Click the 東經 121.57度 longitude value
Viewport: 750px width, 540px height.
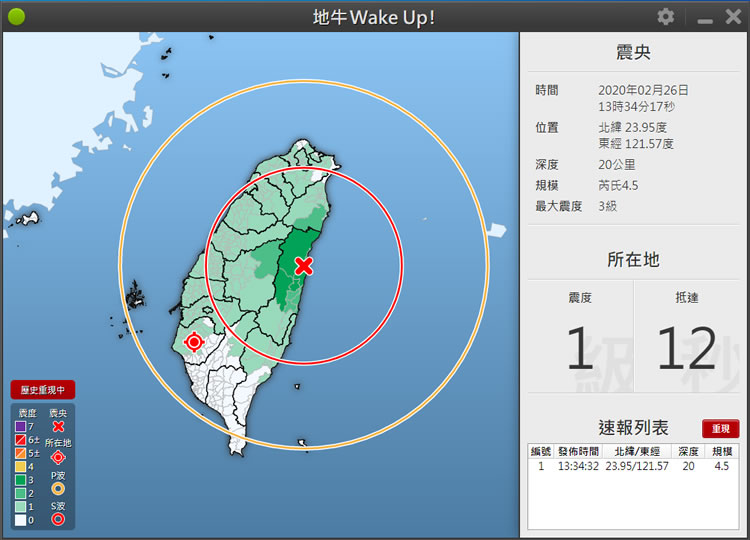tap(636, 143)
